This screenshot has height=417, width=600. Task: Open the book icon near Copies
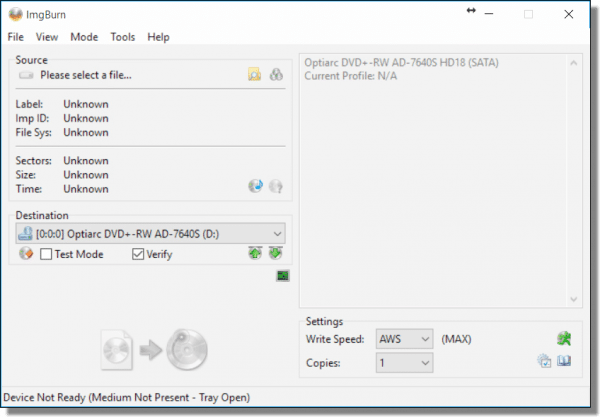[564, 361]
